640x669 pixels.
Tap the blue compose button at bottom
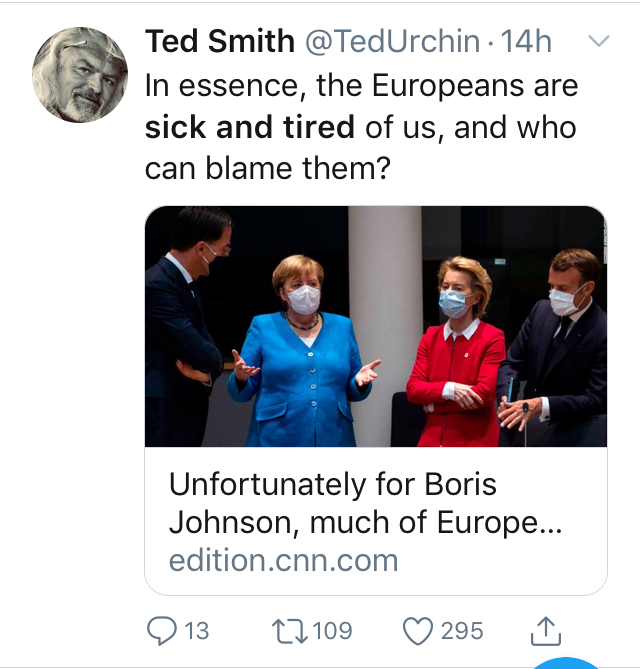[566, 663]
